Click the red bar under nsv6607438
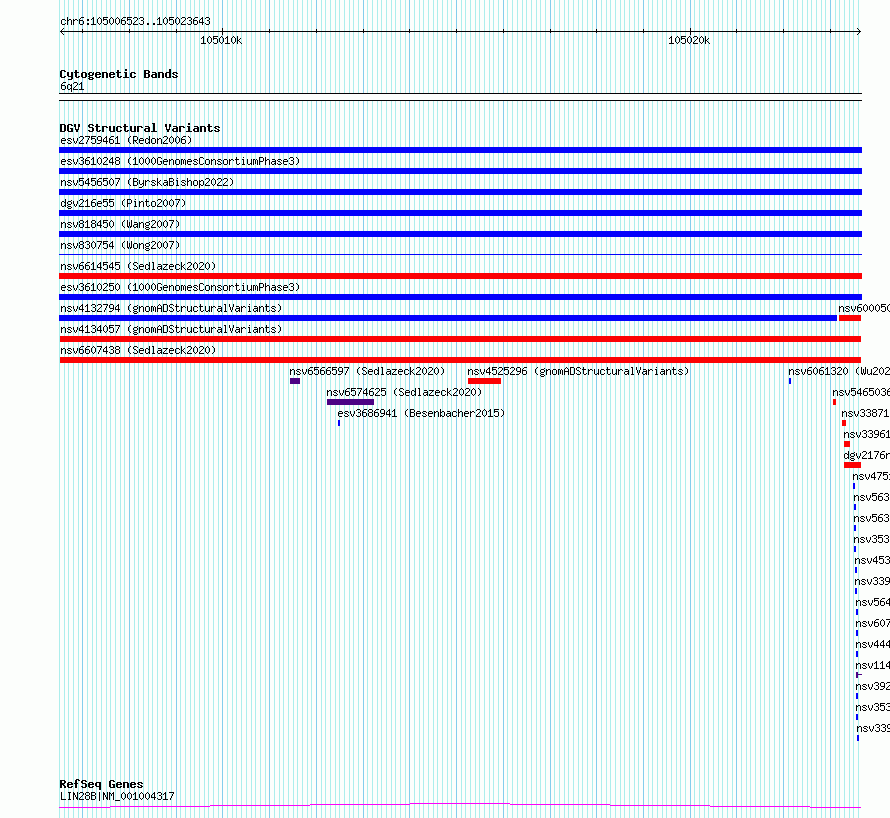890x818 pixels. click(x=460, y=360)
